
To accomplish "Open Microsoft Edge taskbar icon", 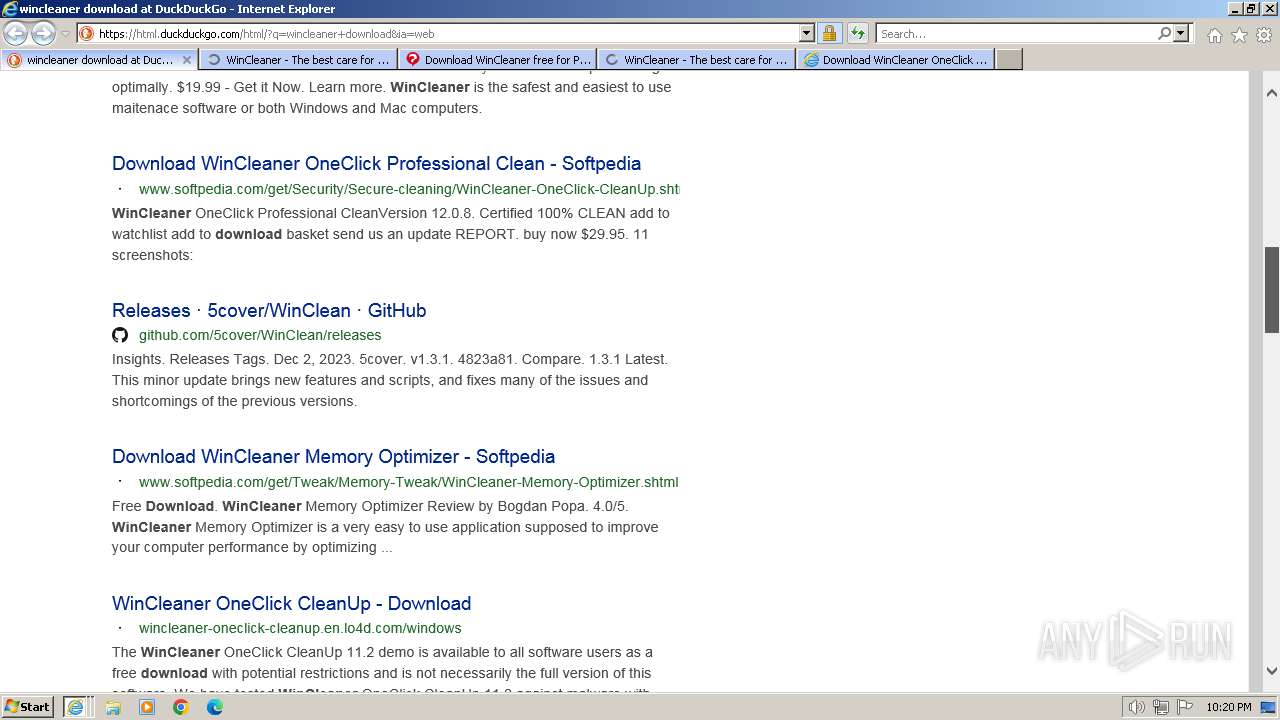I will coord(215,707).
